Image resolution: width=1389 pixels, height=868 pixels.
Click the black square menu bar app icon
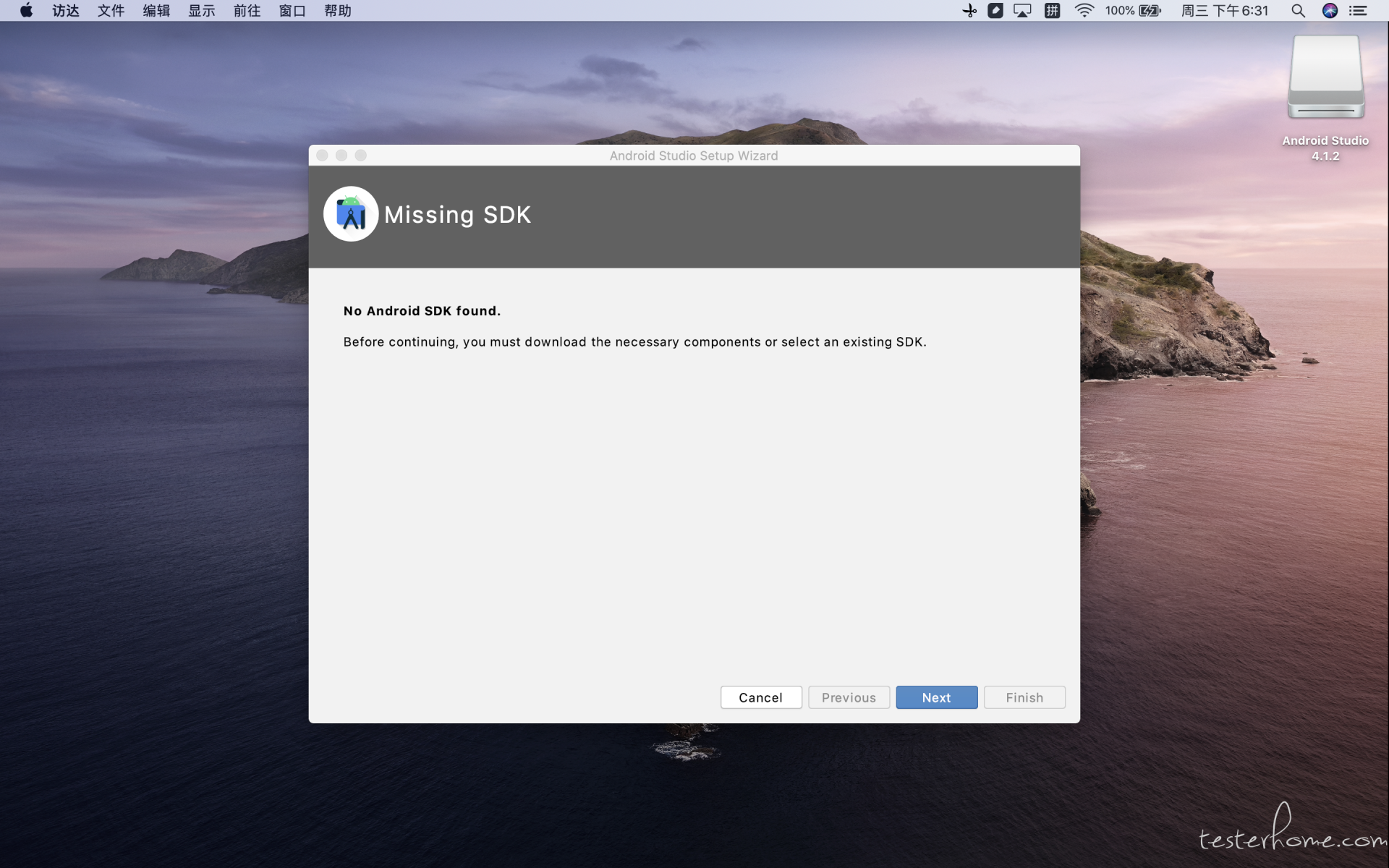pos(995,10)
